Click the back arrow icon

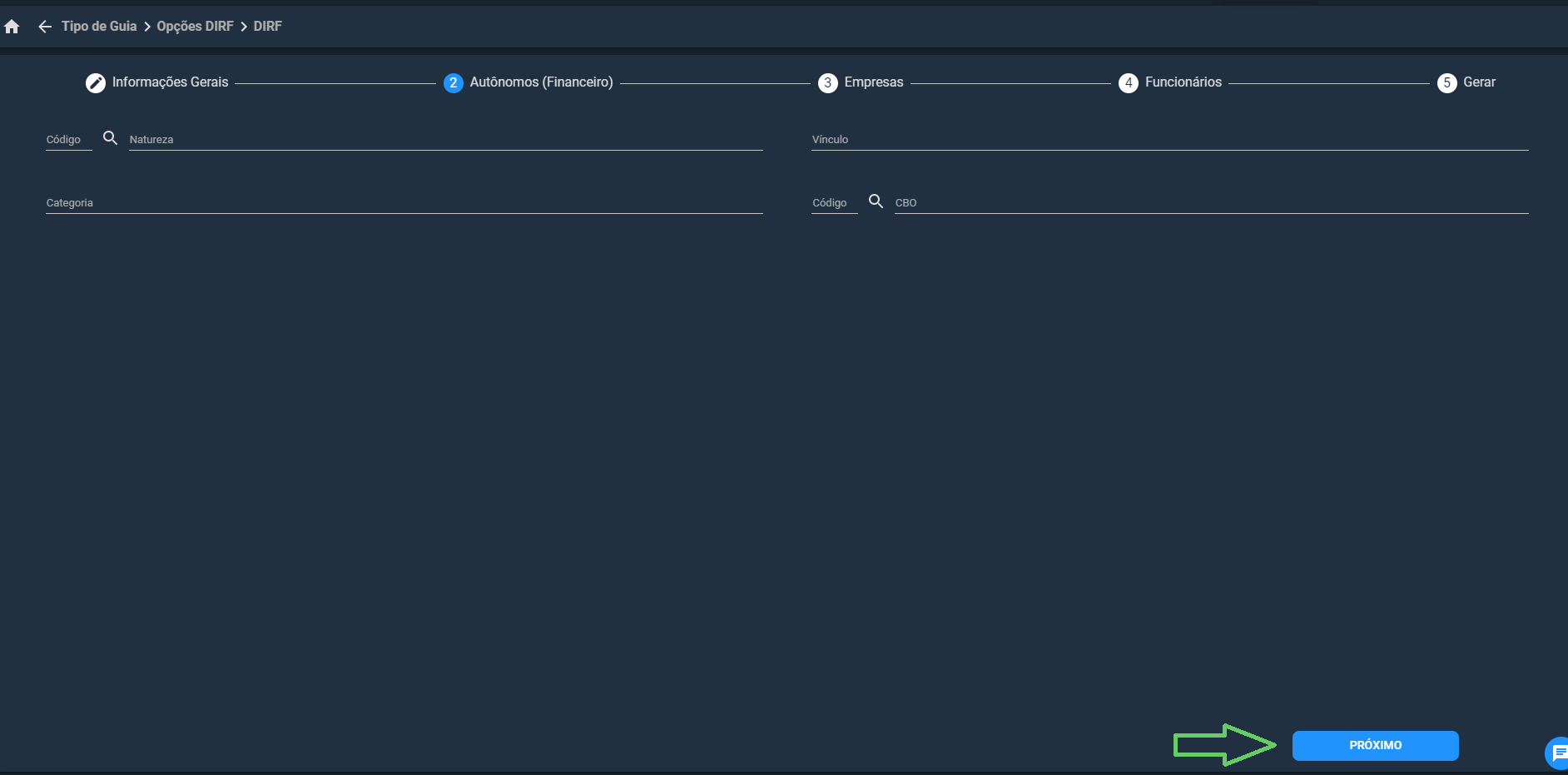click(45, 27)
